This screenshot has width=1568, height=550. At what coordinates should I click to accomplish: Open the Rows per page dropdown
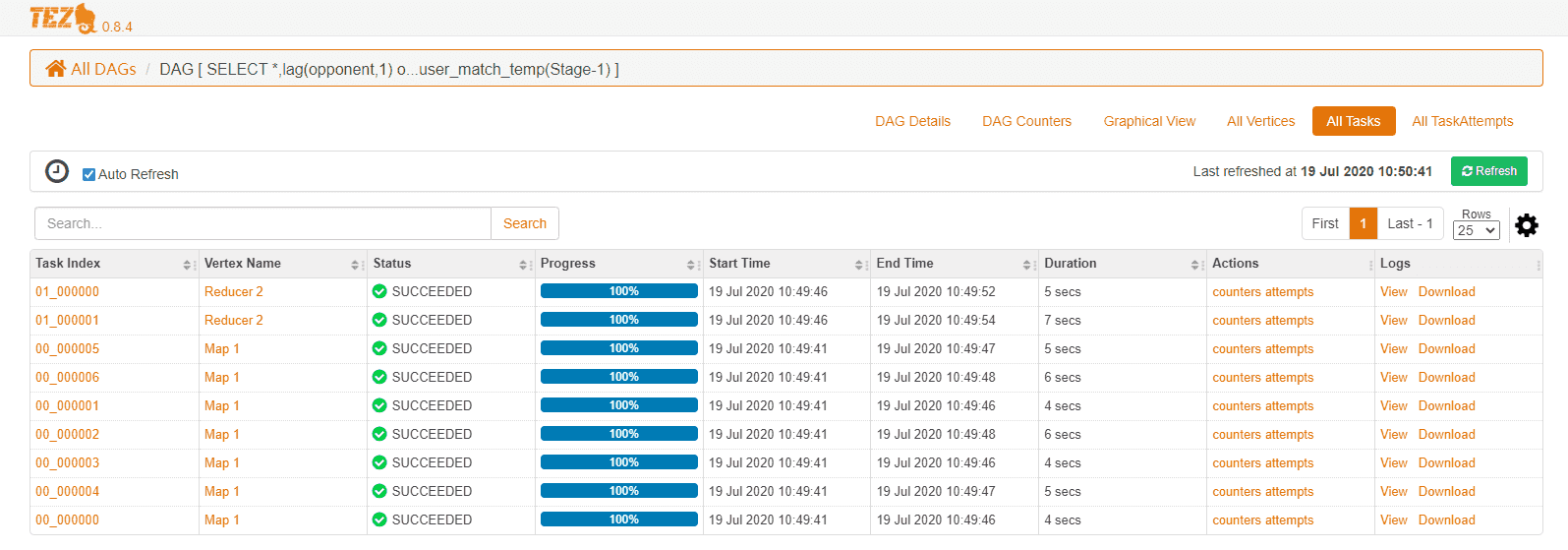pos(1477,230)
